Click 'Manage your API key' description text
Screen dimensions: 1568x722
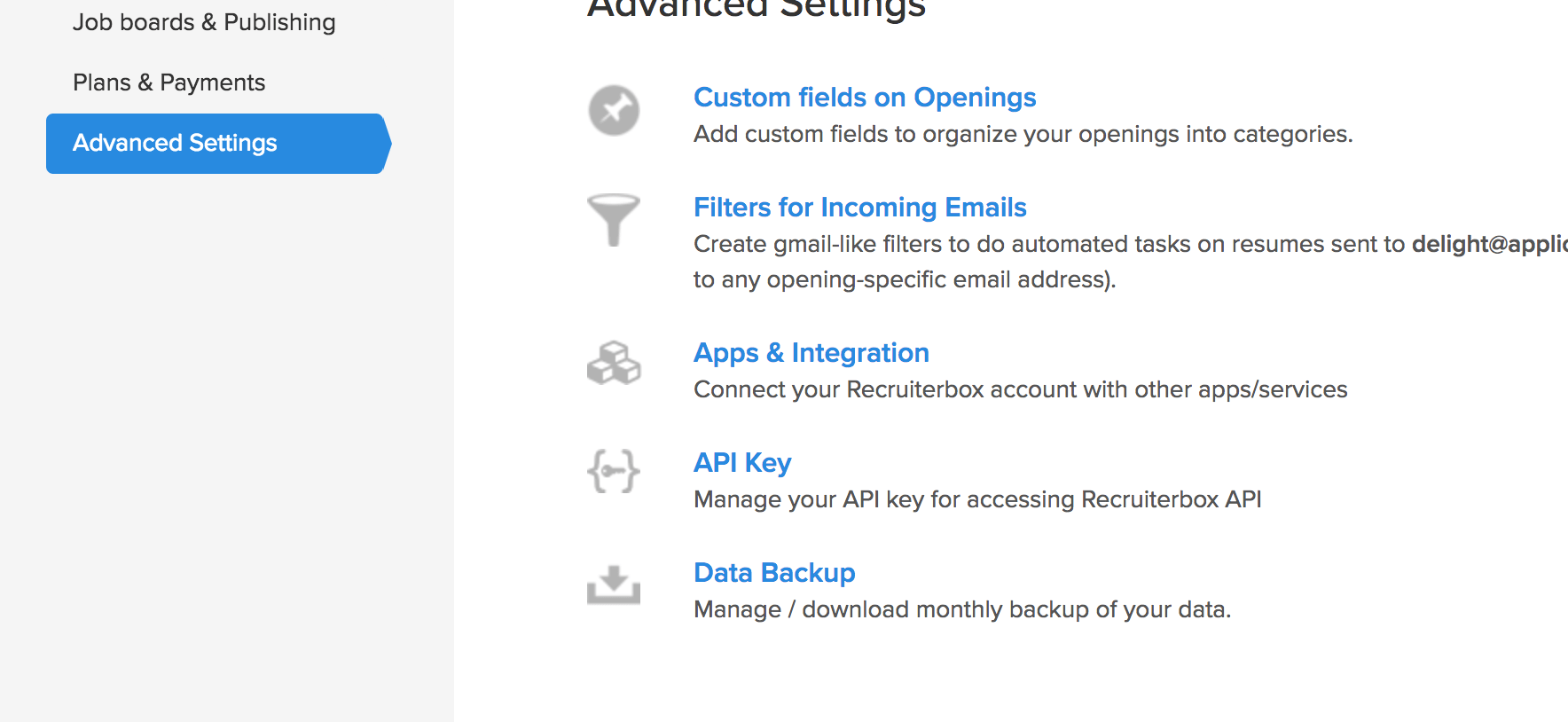[977, 499]
